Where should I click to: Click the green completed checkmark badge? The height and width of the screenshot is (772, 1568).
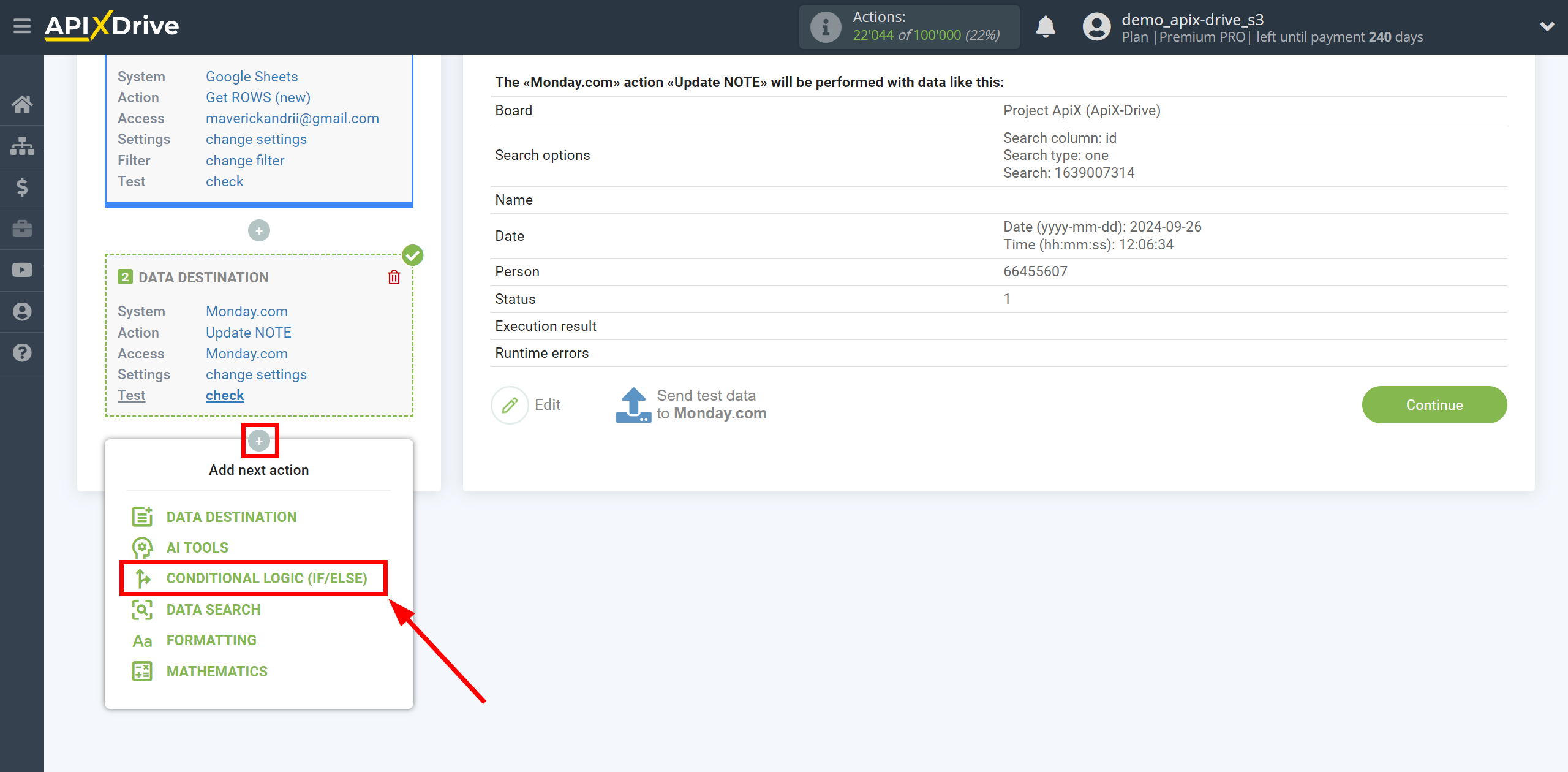tap(413, 255)
